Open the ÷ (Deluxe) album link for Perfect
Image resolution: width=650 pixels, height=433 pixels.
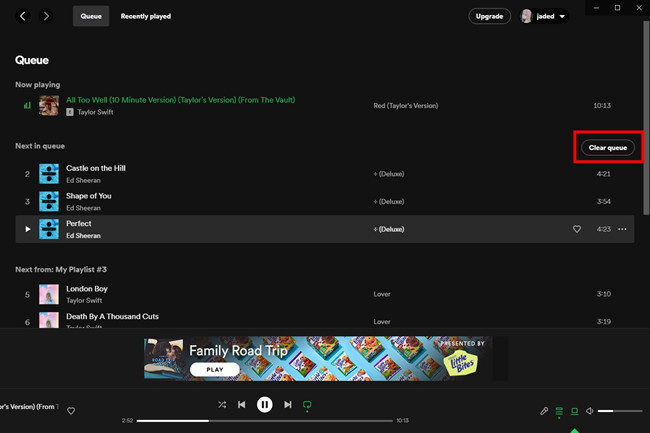tap(388, 229)
